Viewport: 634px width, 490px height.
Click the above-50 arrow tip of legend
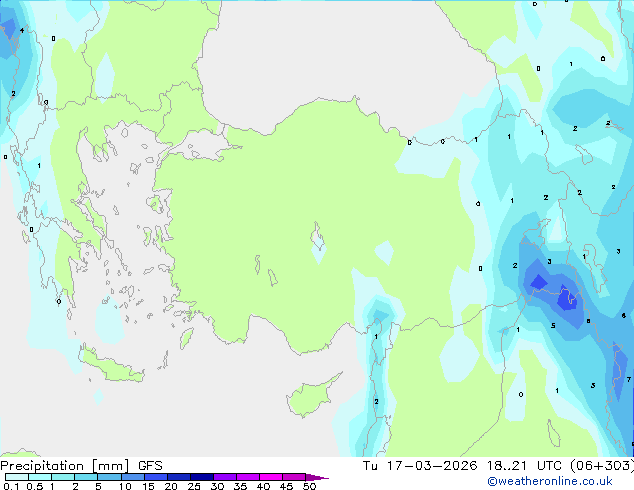317,477
